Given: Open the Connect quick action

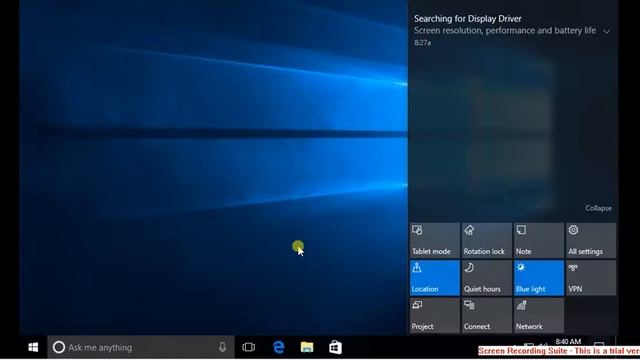Looking at the screenshot, I should coord(487,316).
